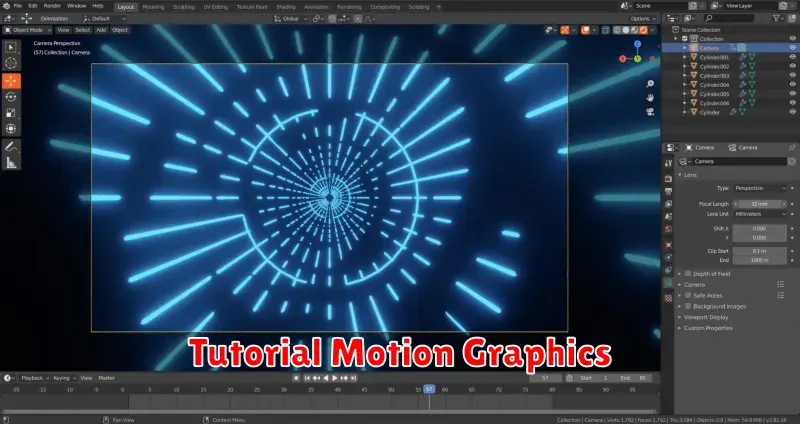Open the File menu

[x=18, y=6]
